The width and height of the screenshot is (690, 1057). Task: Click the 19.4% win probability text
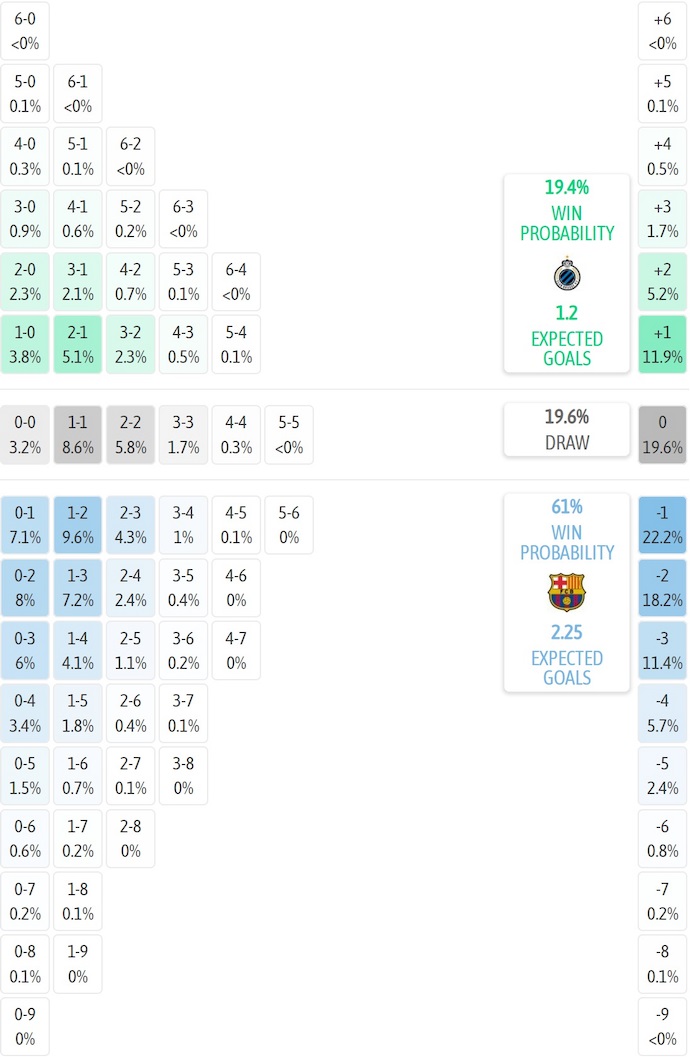[x=567, y=188]
